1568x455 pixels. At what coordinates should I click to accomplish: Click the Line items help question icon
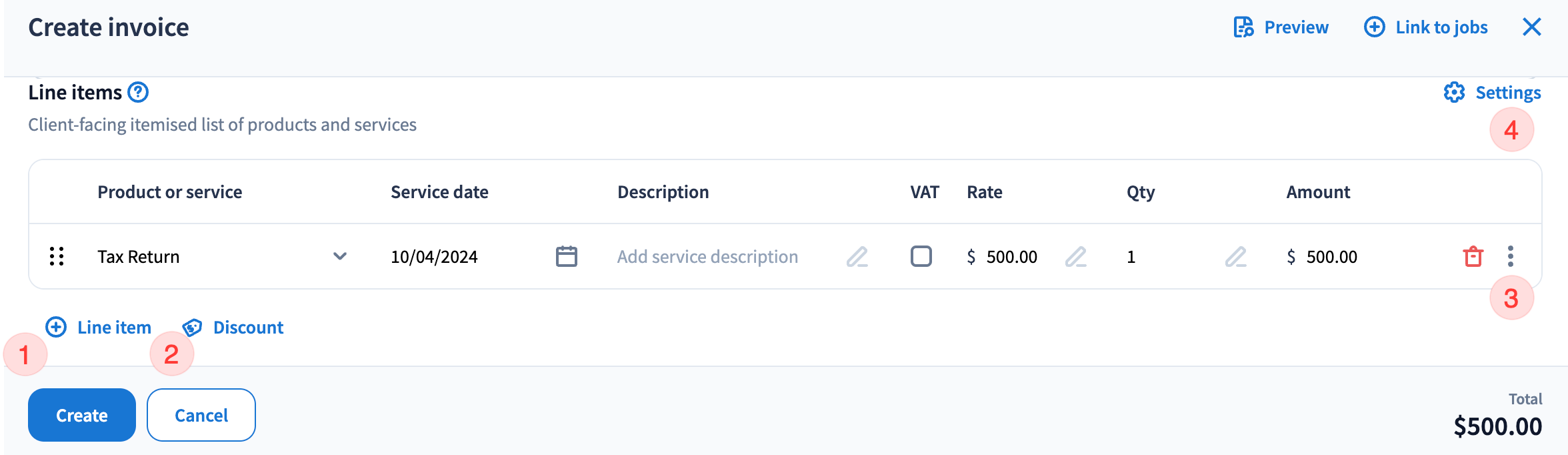pos(138,92)
